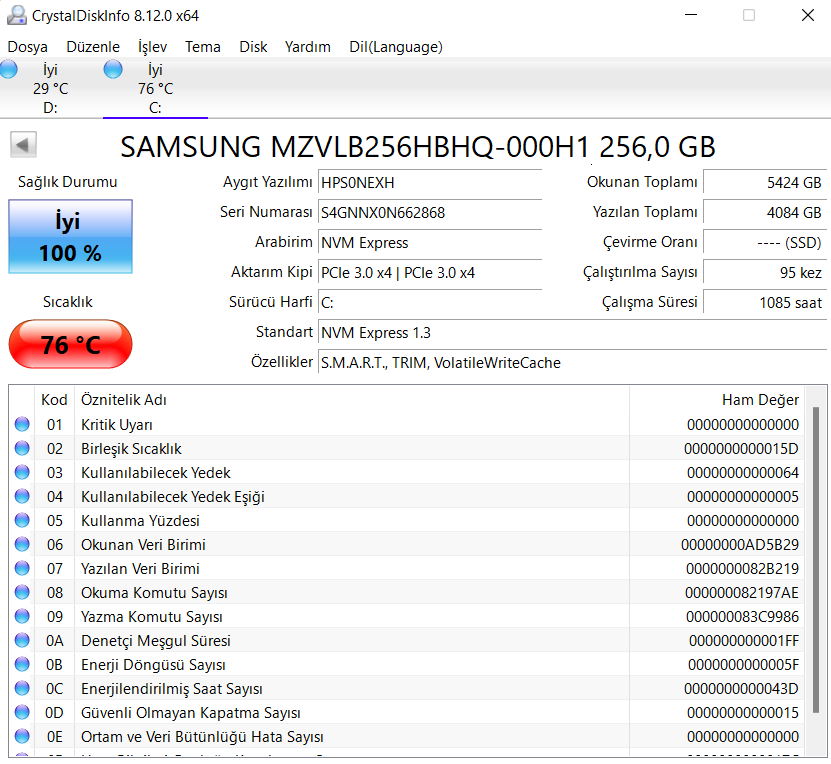
Task: Click the blue status orb for C: drive
Action: [x=113, y=69]
